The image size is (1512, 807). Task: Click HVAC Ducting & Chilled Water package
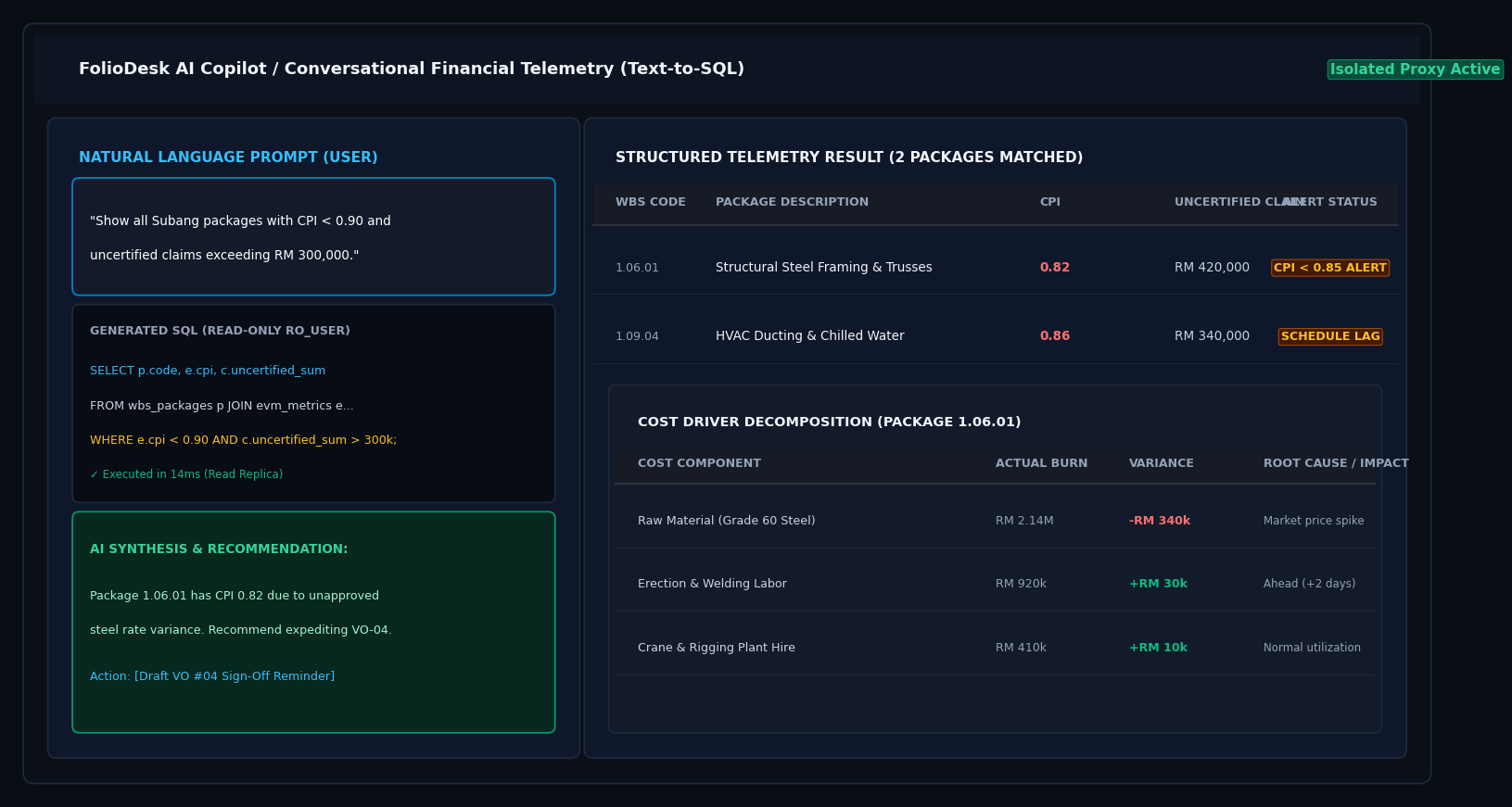pos(809,336)
